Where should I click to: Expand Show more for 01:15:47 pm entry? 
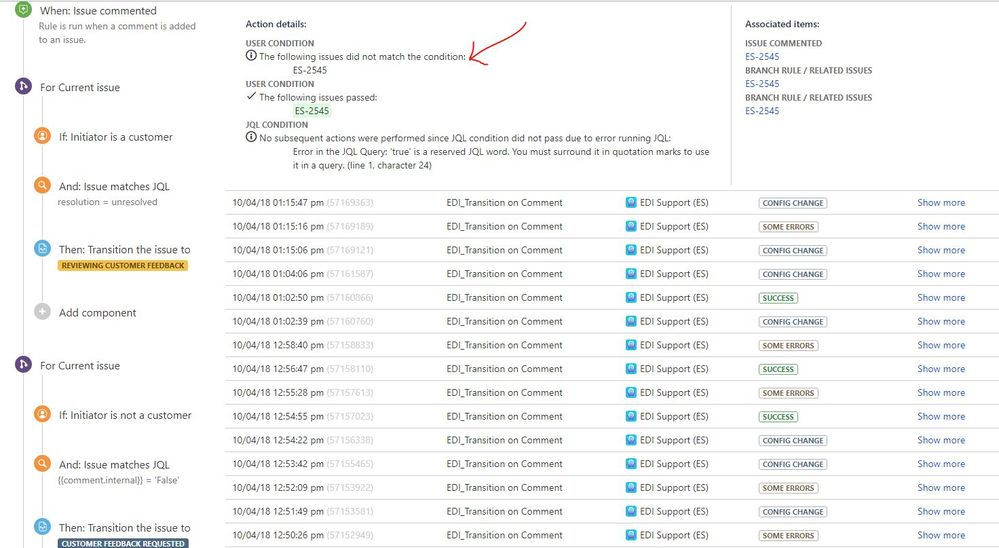coord(941,203)
